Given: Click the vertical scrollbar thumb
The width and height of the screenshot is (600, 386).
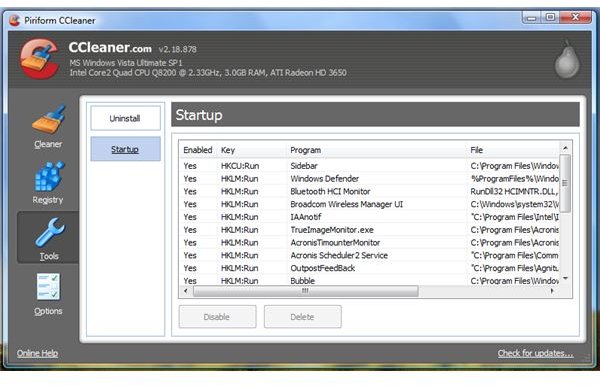Looking at the screenshot, I should click(565, 183).
